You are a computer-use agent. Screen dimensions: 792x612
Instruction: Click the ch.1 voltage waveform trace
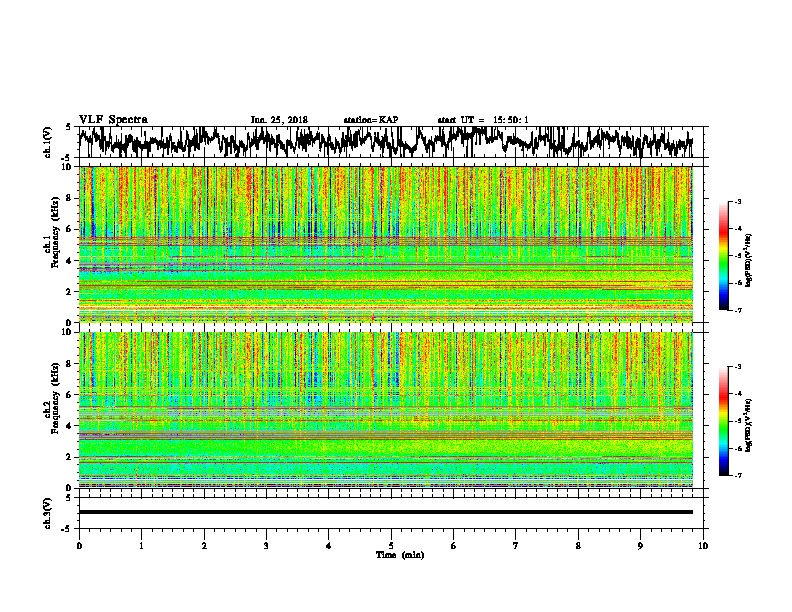click(386, 142)
